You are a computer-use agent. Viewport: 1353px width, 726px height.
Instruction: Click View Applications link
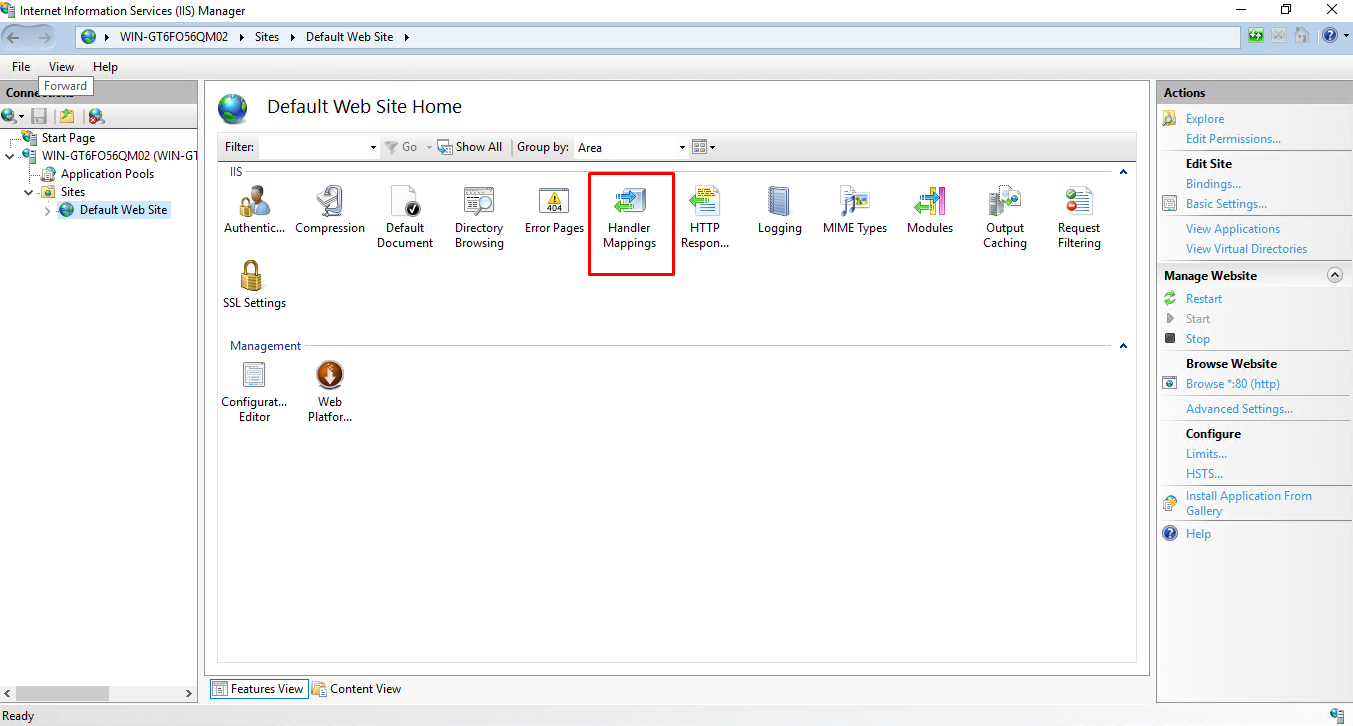click(1233, 229)
